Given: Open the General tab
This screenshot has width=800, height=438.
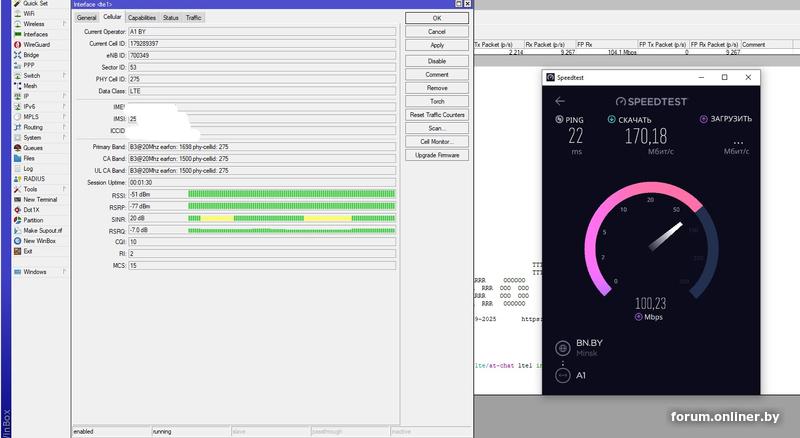Looking at the screenshot, I should point(87,18).
